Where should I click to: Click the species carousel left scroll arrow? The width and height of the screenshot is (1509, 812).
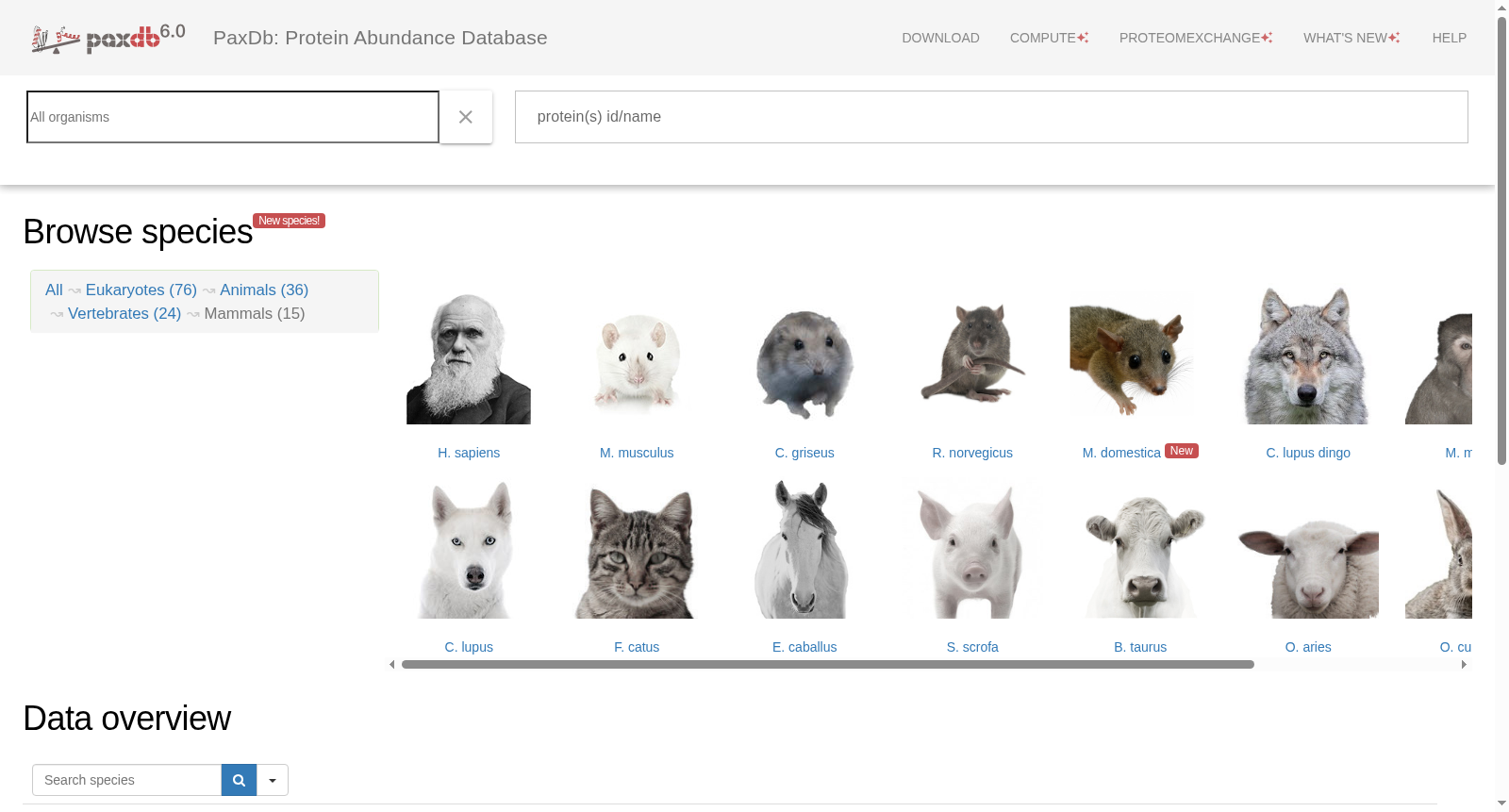[x=392, y=665]
